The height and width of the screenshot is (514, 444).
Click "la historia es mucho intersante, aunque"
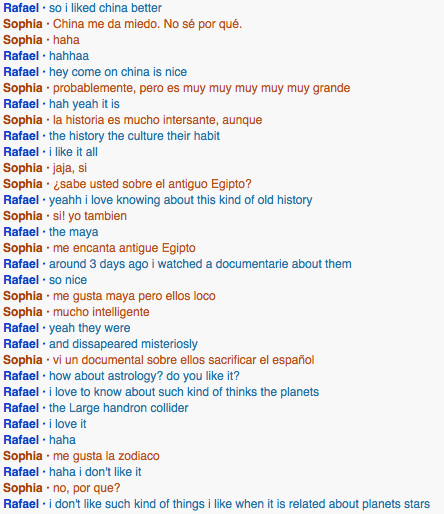(x=157, y=120)
